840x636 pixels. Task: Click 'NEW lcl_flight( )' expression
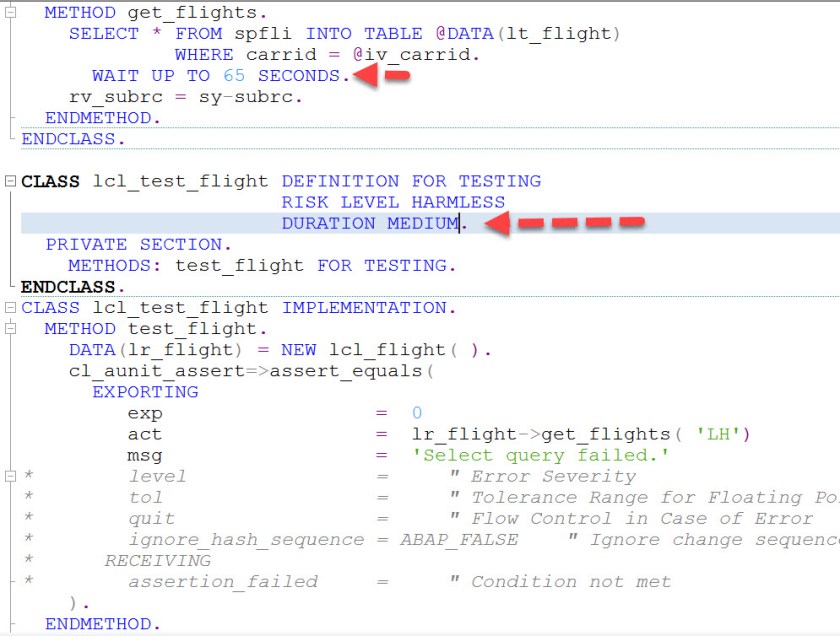click(380, 349)
